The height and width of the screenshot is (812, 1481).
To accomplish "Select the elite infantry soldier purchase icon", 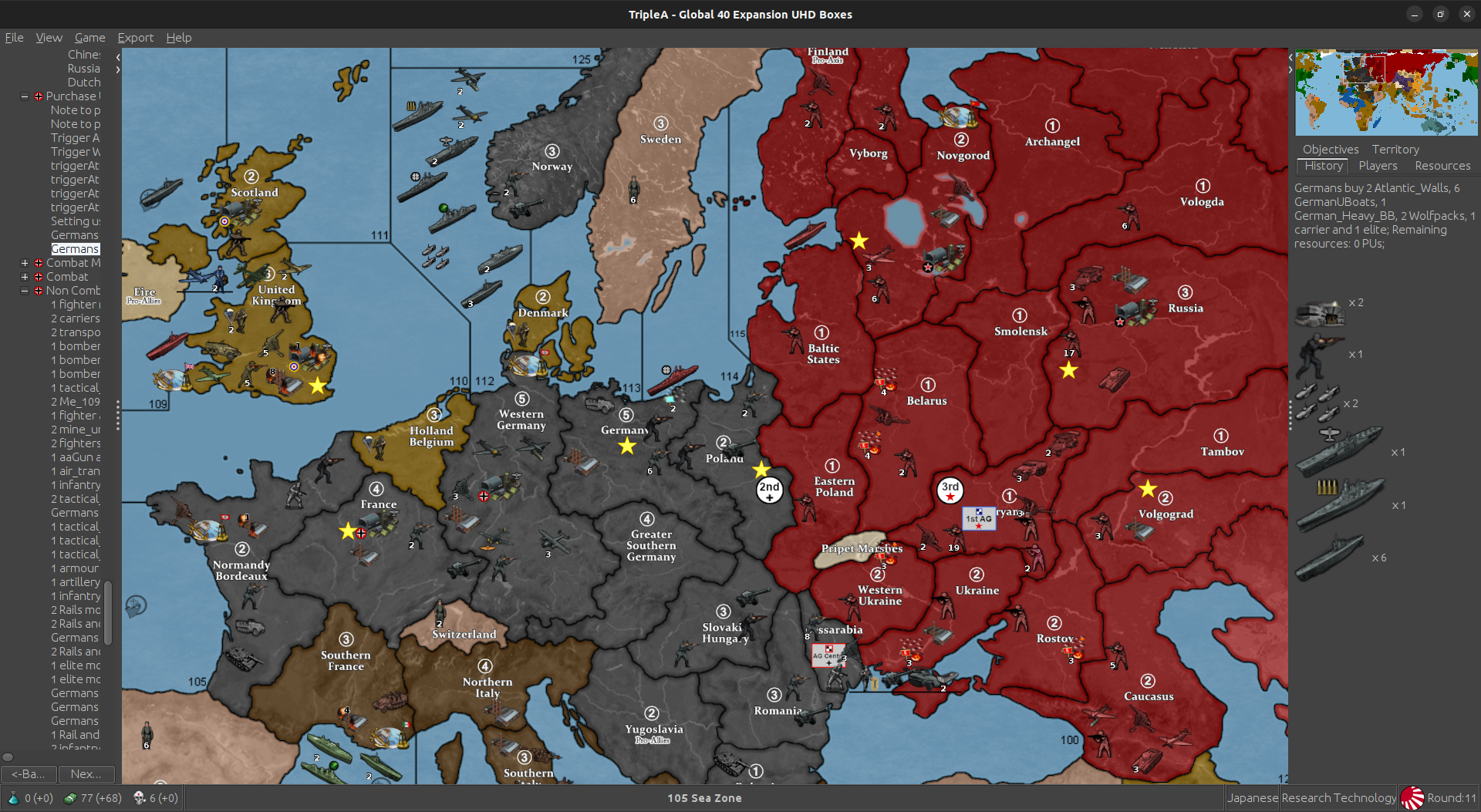I will pos(1320,356).
